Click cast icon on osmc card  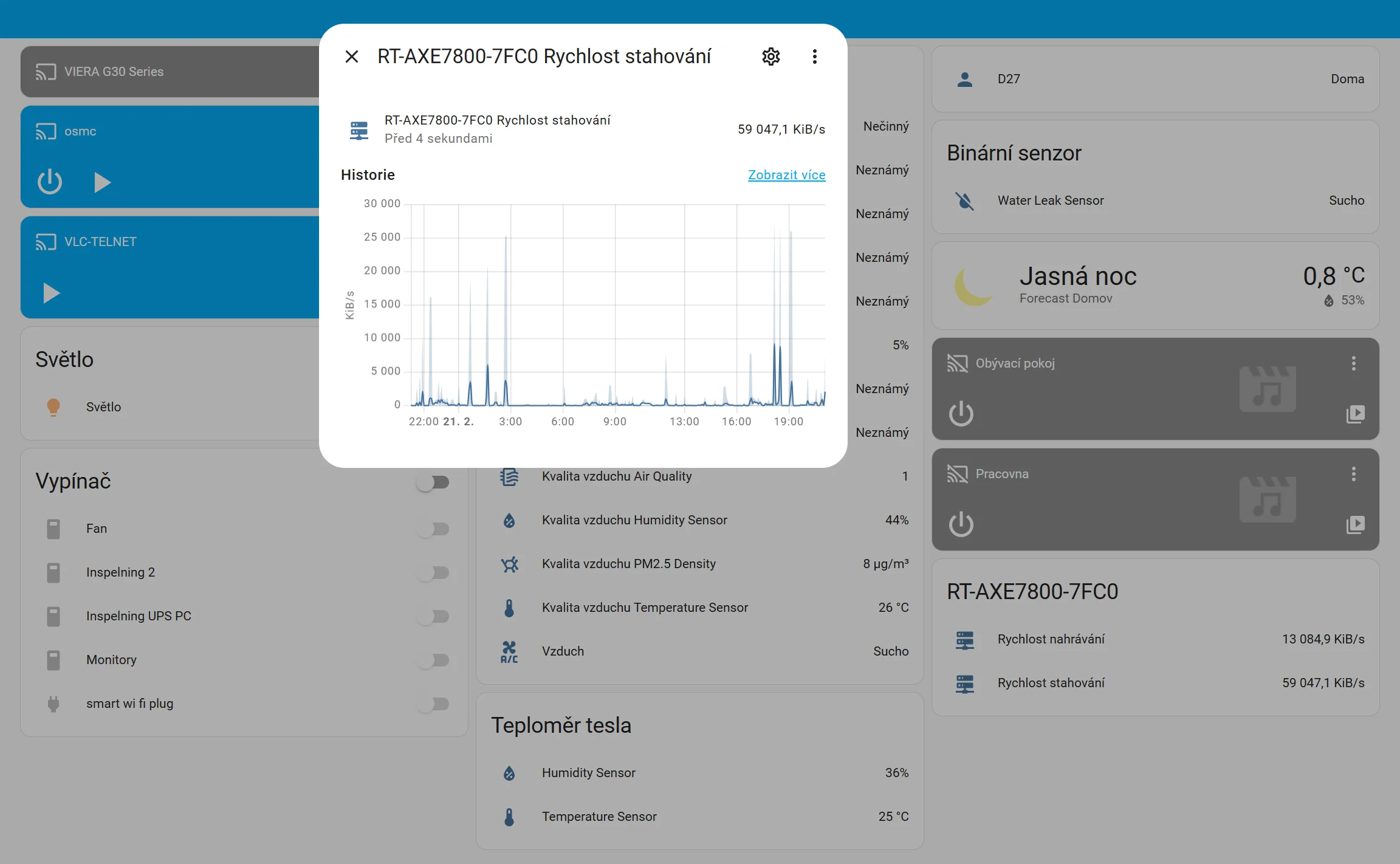(x=46, y=131)
